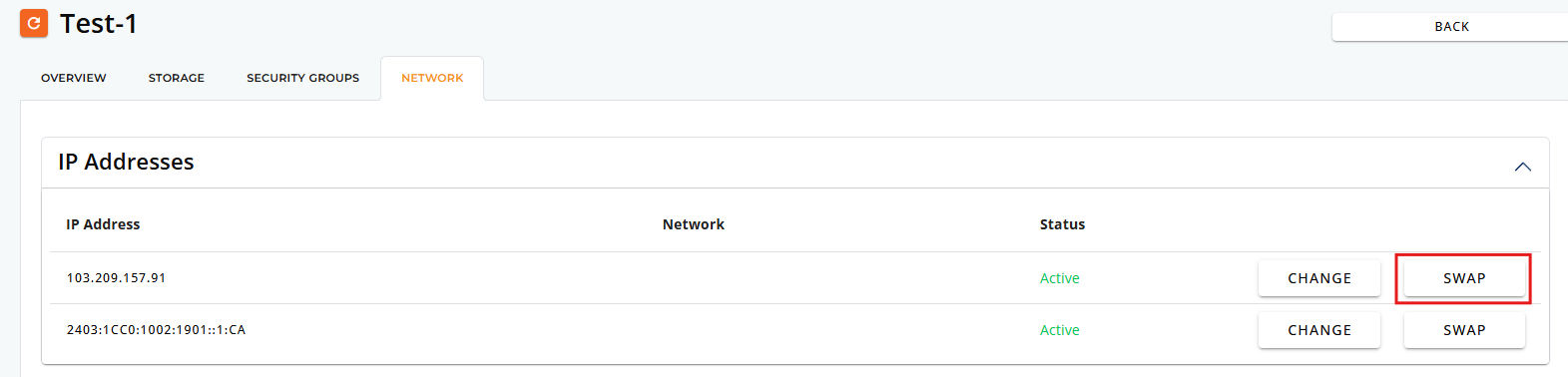The height and width of the screenshot is (377, 1568).
Task: Go back using the BACK button
Action: [1451, 27]
